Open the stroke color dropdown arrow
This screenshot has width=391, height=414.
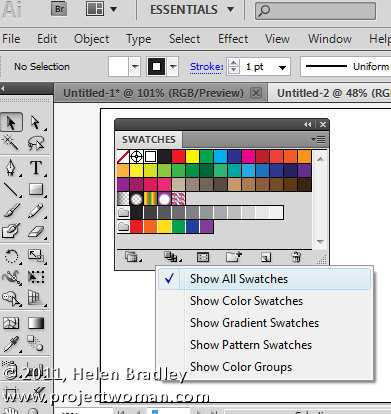coord(173,66)
